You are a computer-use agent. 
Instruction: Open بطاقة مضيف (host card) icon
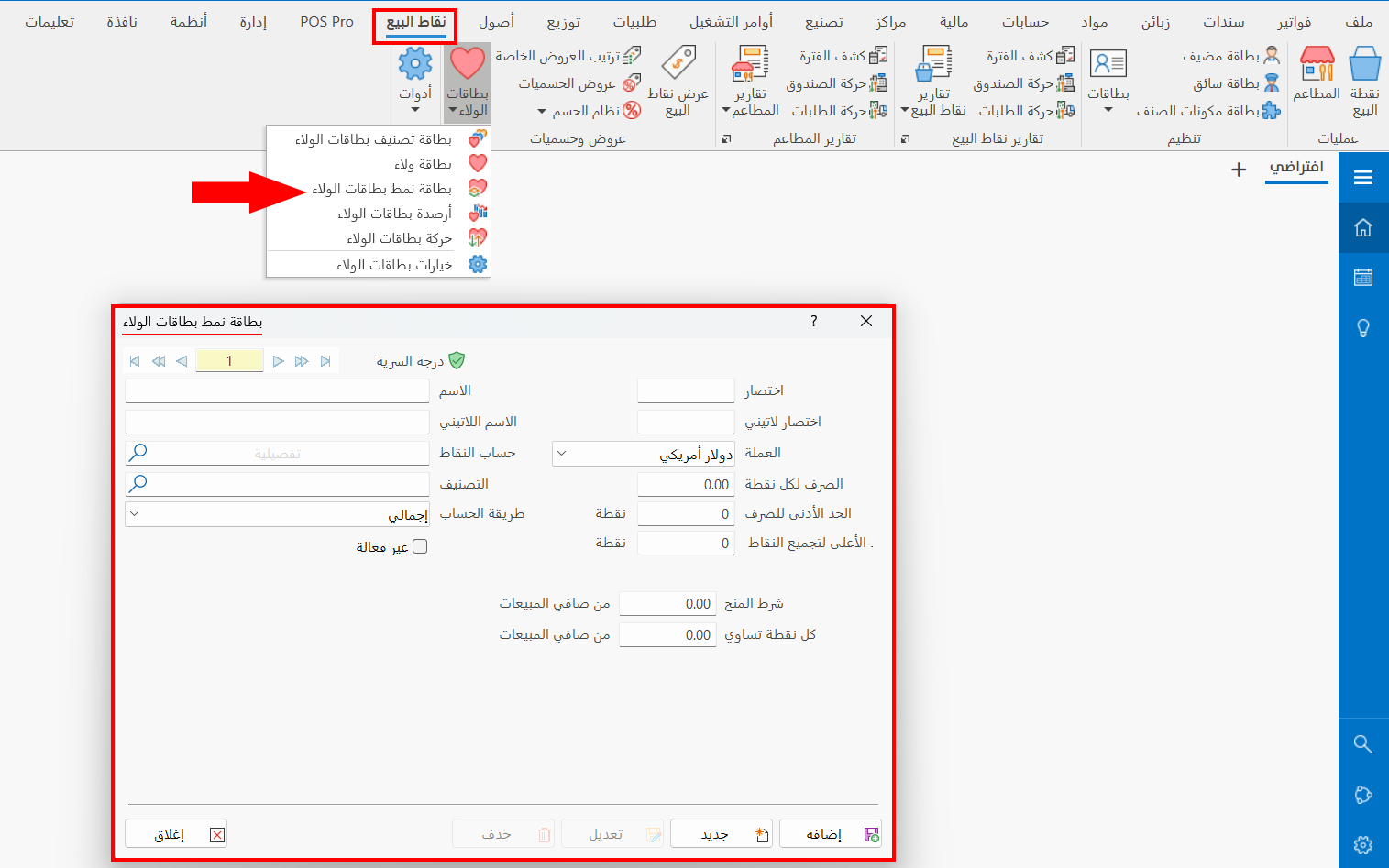tap(1273, 55)
